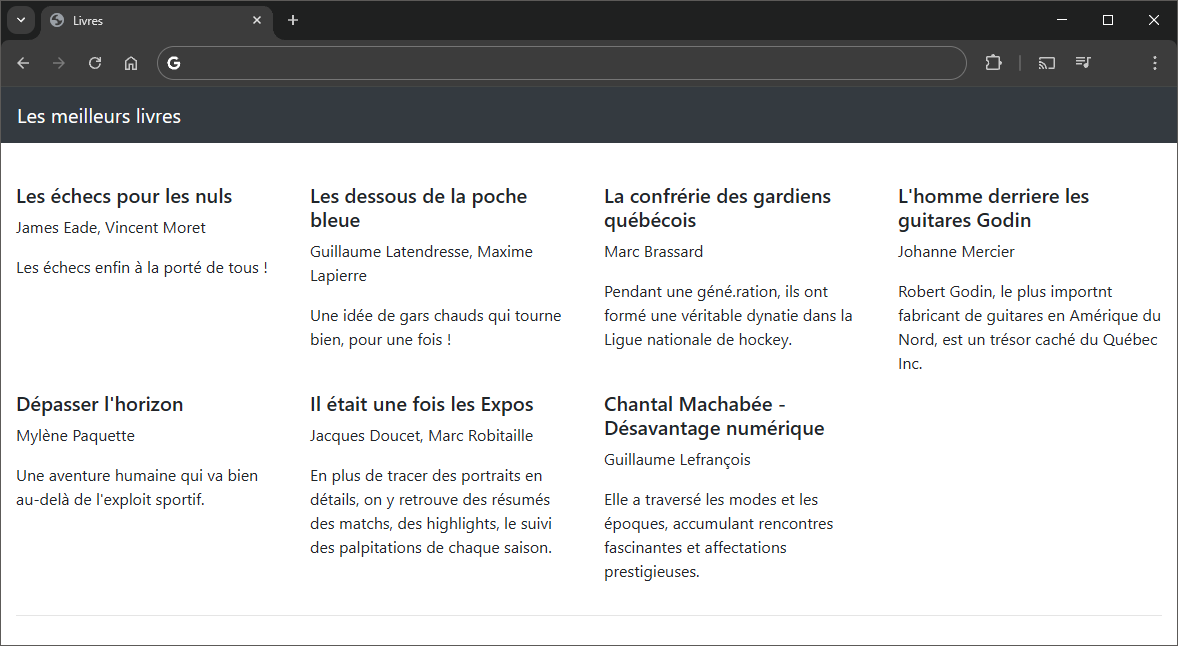Click author Mylène Paquette
1178x646 pixels.
tap(75, 436)
